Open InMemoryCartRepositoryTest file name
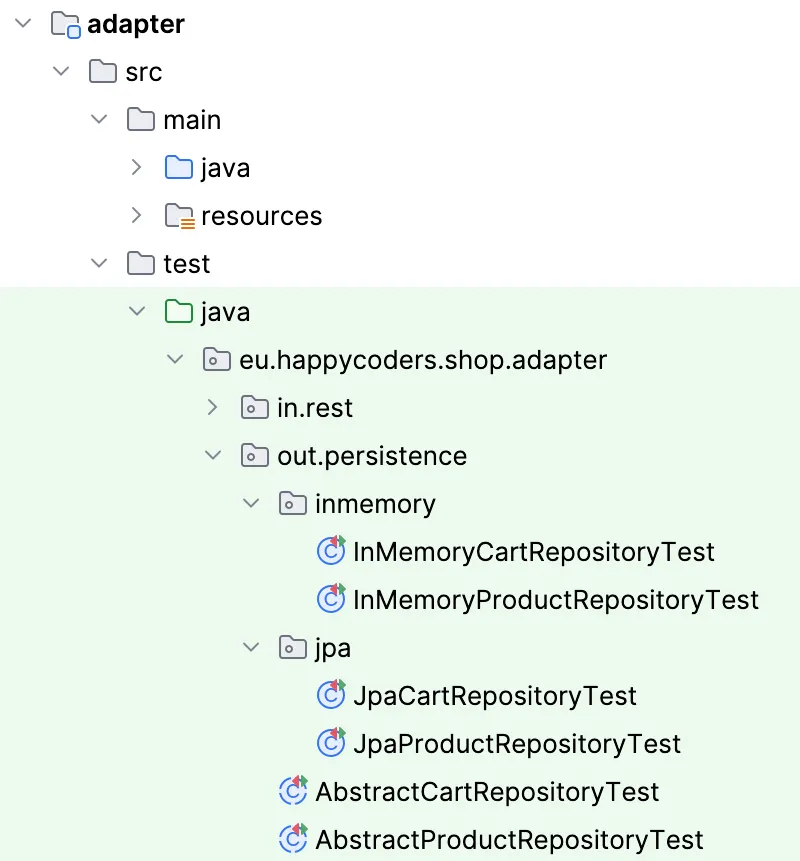800x861 pixels. tap(534, 552)
